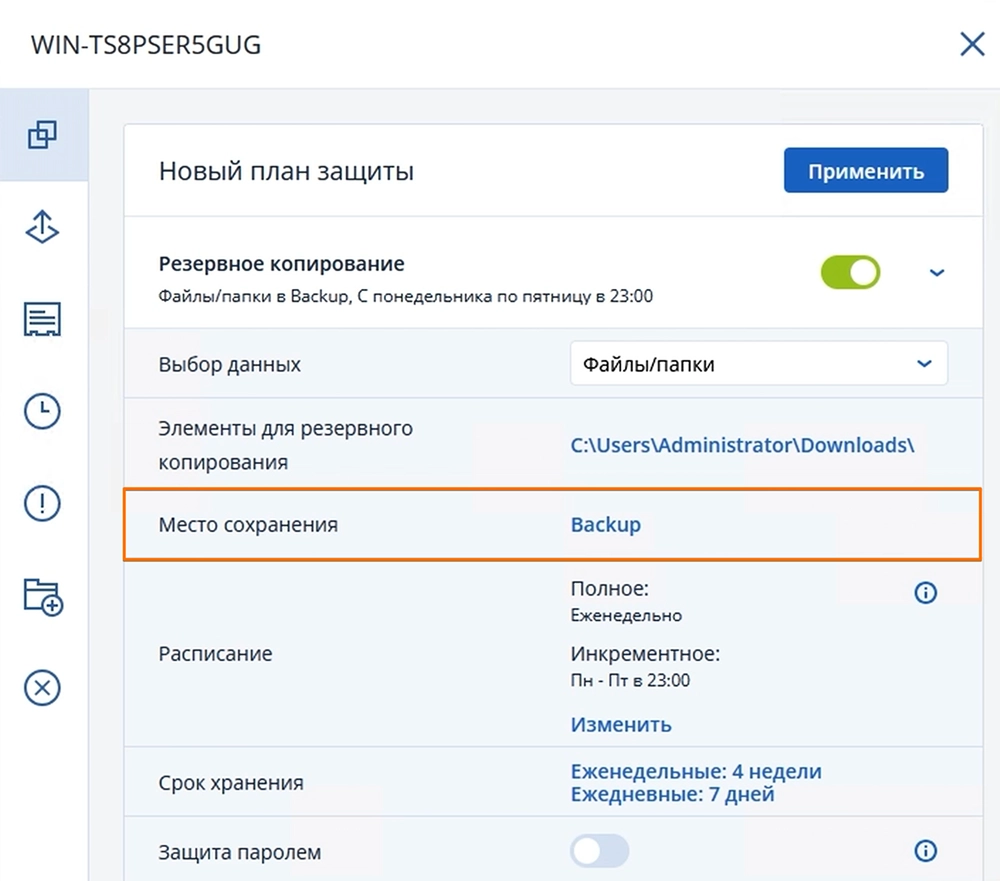Disable the Резервное копирование toggle
The height and width of the screenshot is (881, 1000).
[x=850, y=272]
